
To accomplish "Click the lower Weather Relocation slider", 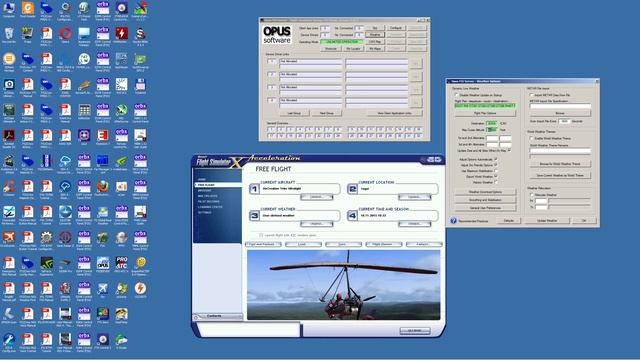I will click(x=569, y=207).
